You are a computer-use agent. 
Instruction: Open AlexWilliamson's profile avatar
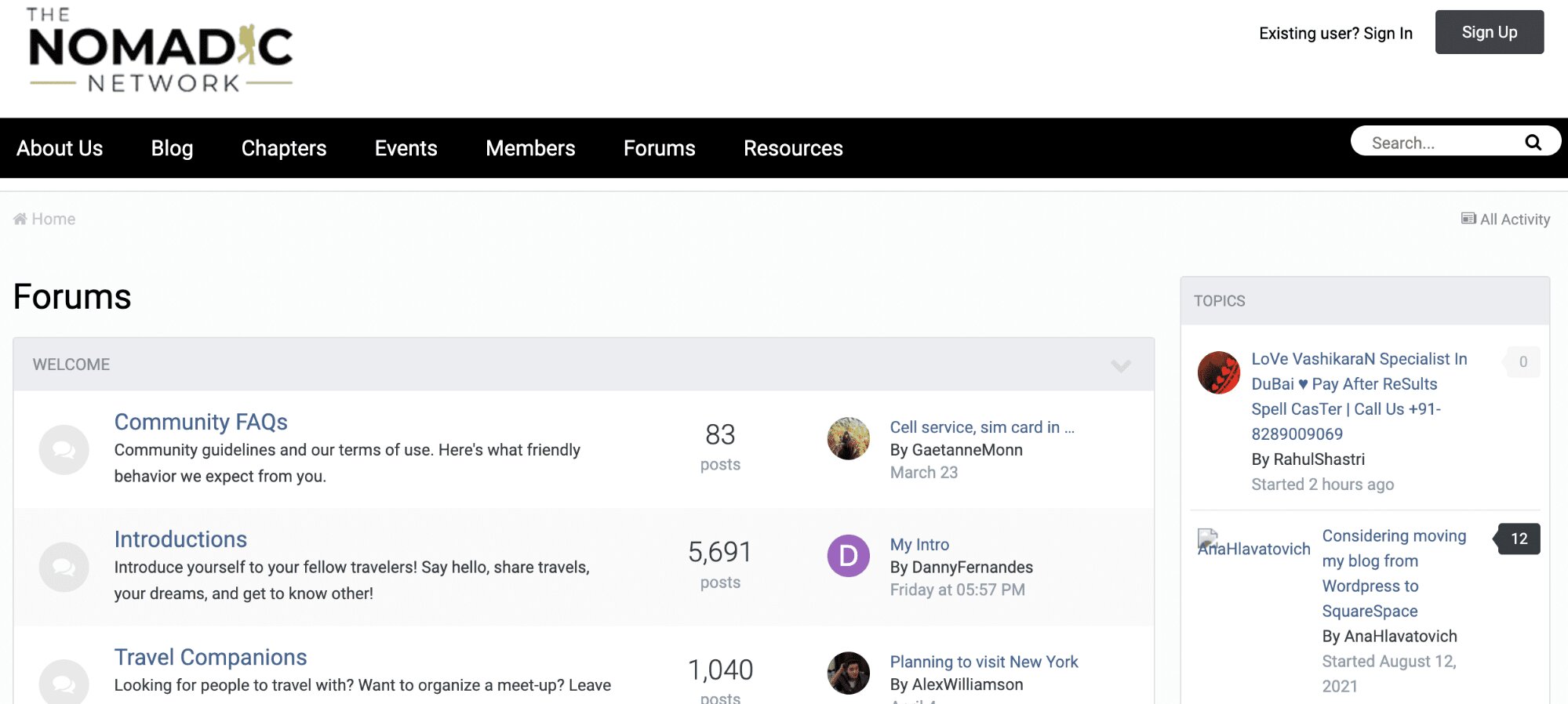[x=848, y=673]
